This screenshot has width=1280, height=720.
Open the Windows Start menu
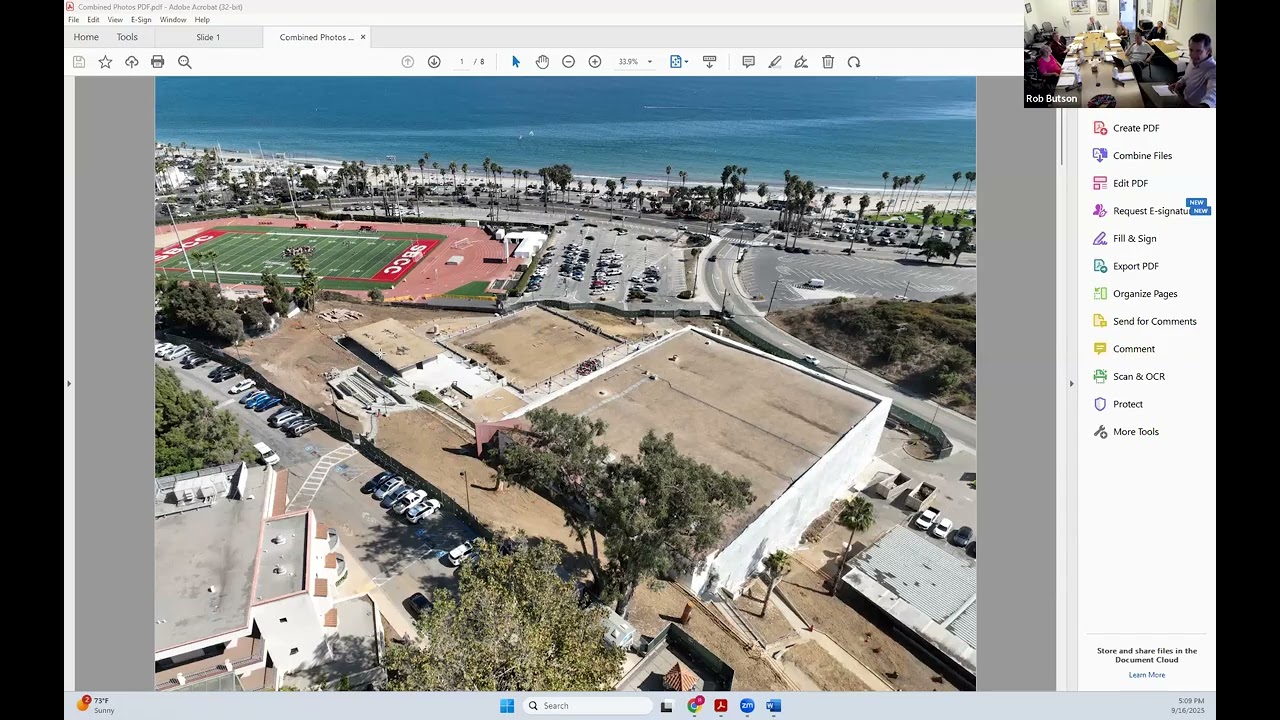pos(507,706)
